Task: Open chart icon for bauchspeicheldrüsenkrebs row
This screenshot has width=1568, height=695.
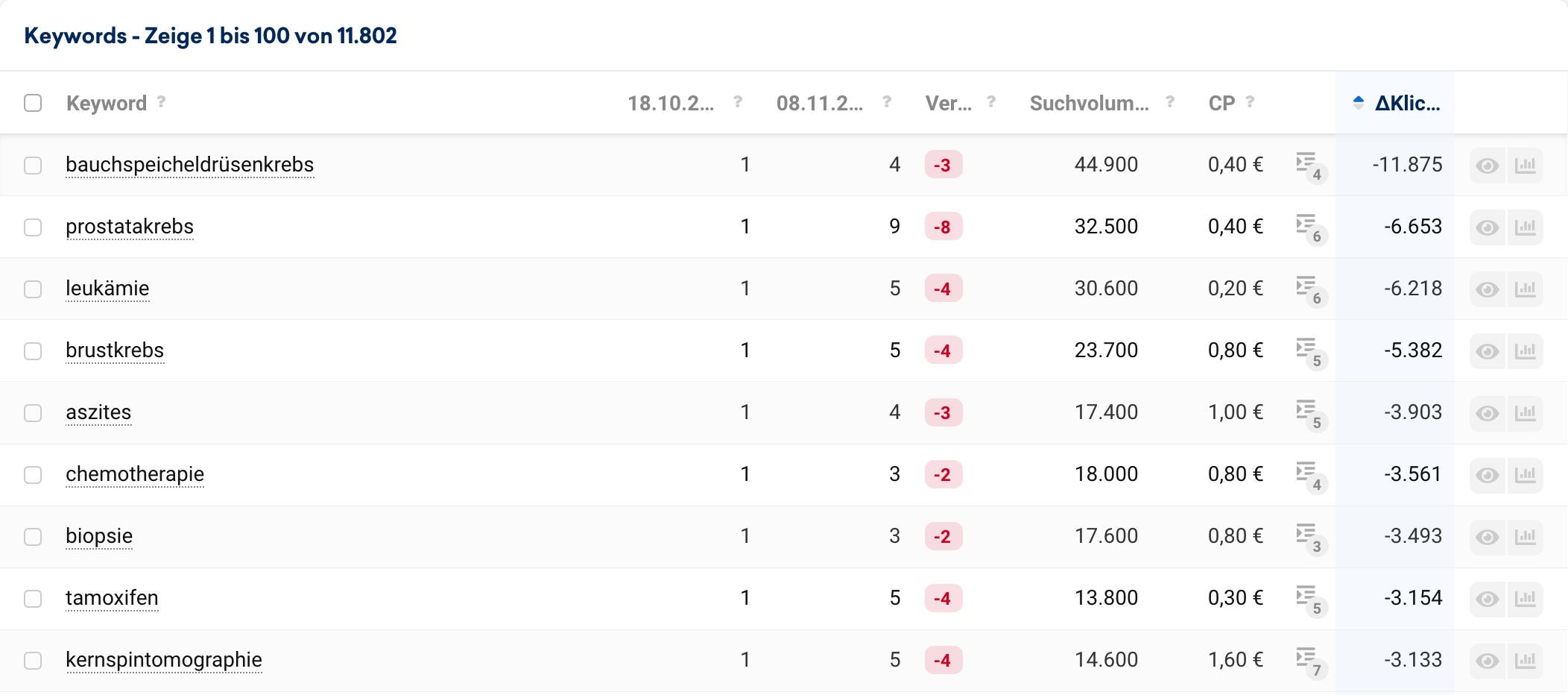Action: (x=1525, y=166)
